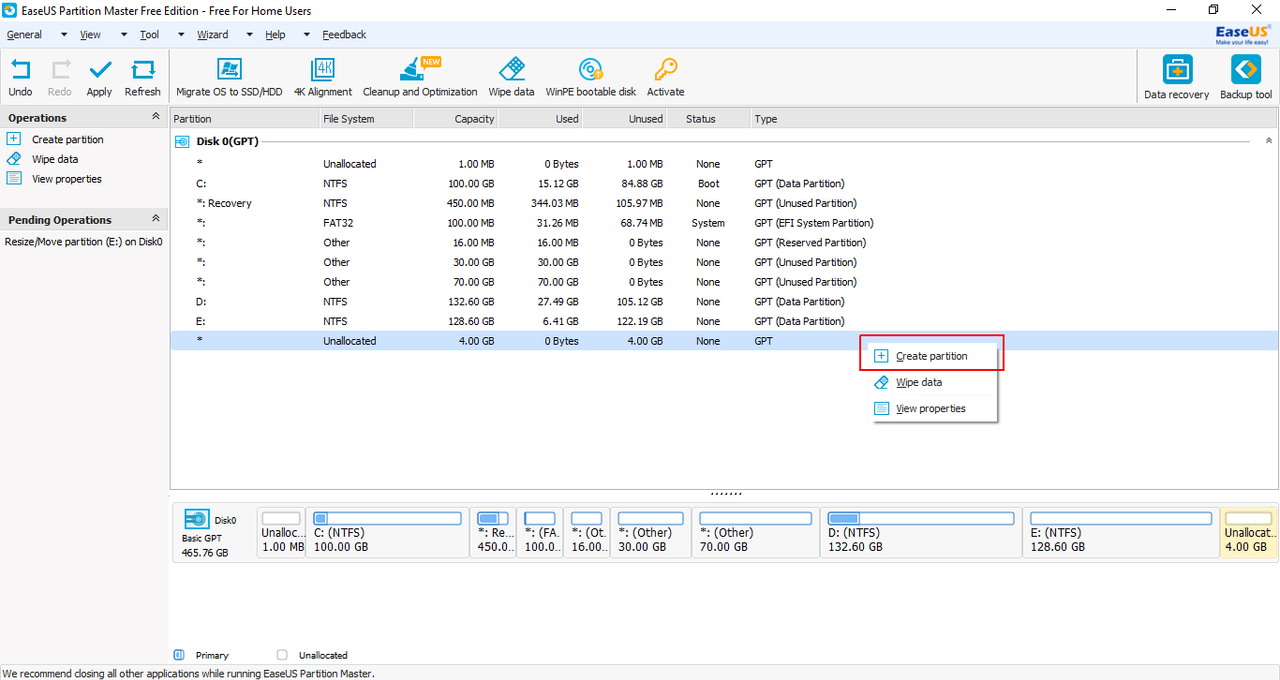Click the Redo toolbar icon
This screenshot has width=1280, height=680.
pyautogui.click(x=60, y=70)
